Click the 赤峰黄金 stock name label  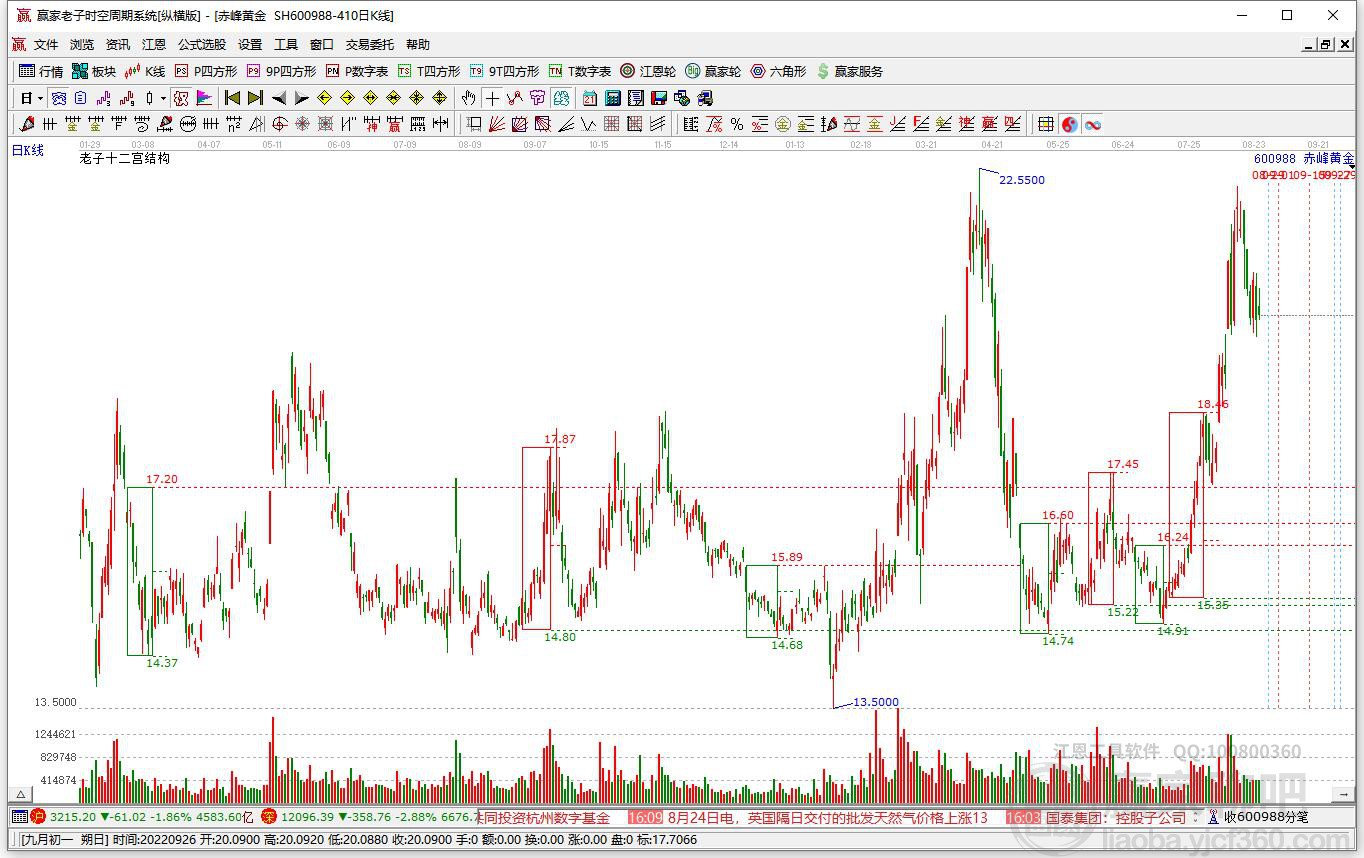click(1329, 158)
